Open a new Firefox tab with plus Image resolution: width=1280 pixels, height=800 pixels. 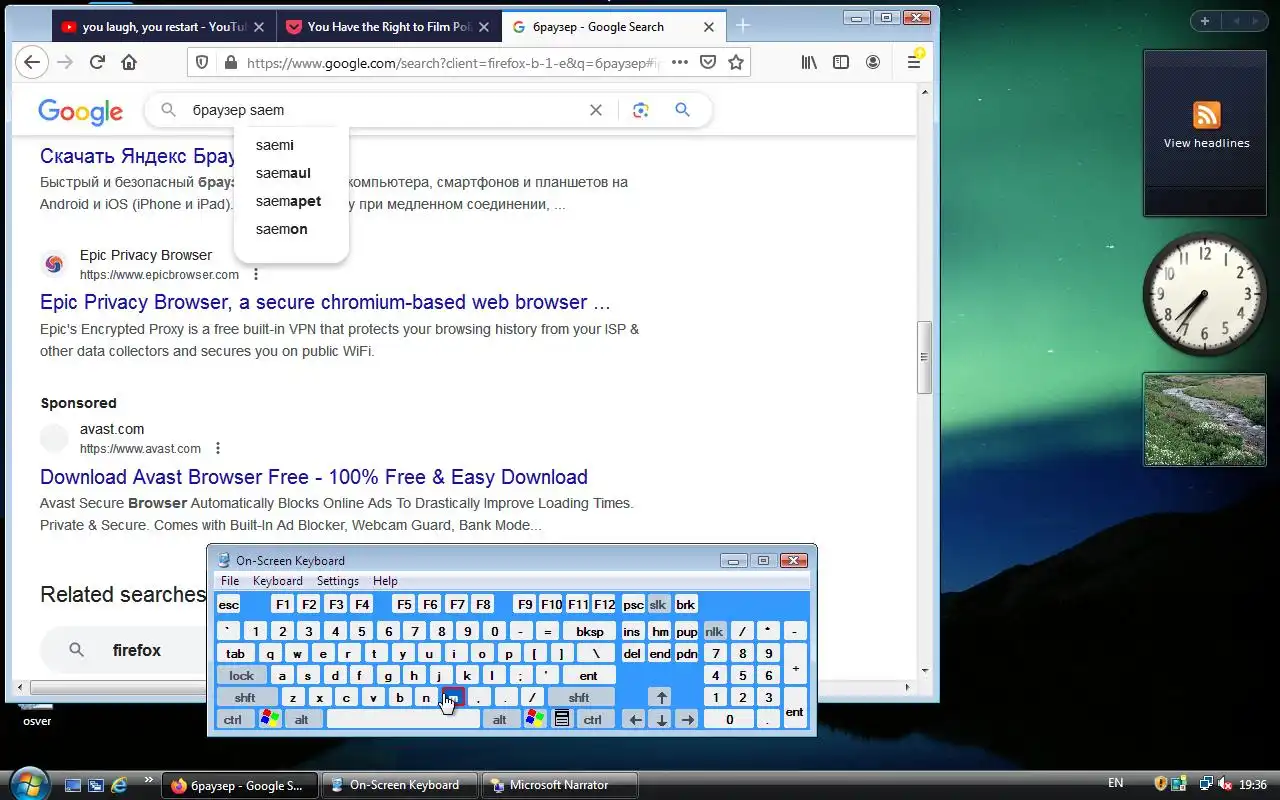743,26
